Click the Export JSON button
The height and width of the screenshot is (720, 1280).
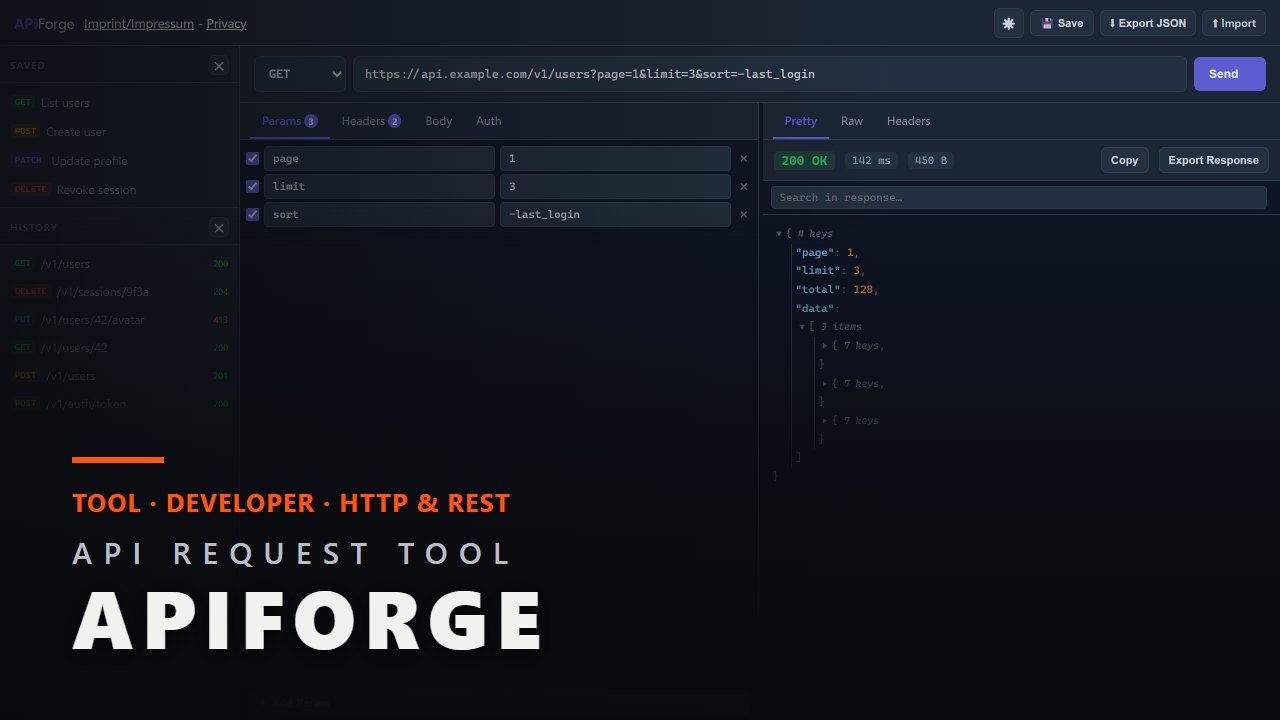coord(1147,23)
